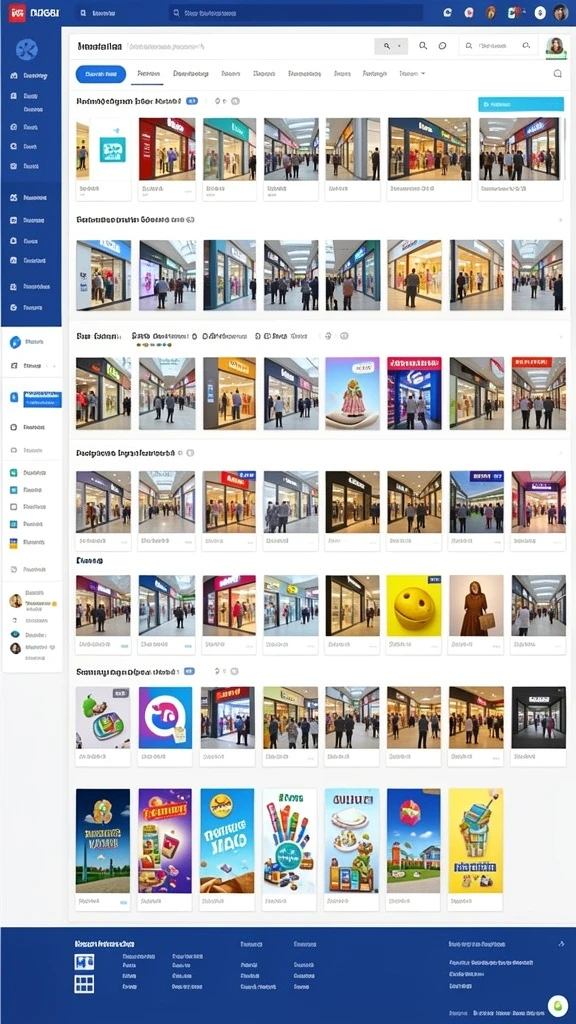Expand the fourth section using its right chevron
Screen dimensions: 576x1024
pyautogui.click(x=560, y=453)
